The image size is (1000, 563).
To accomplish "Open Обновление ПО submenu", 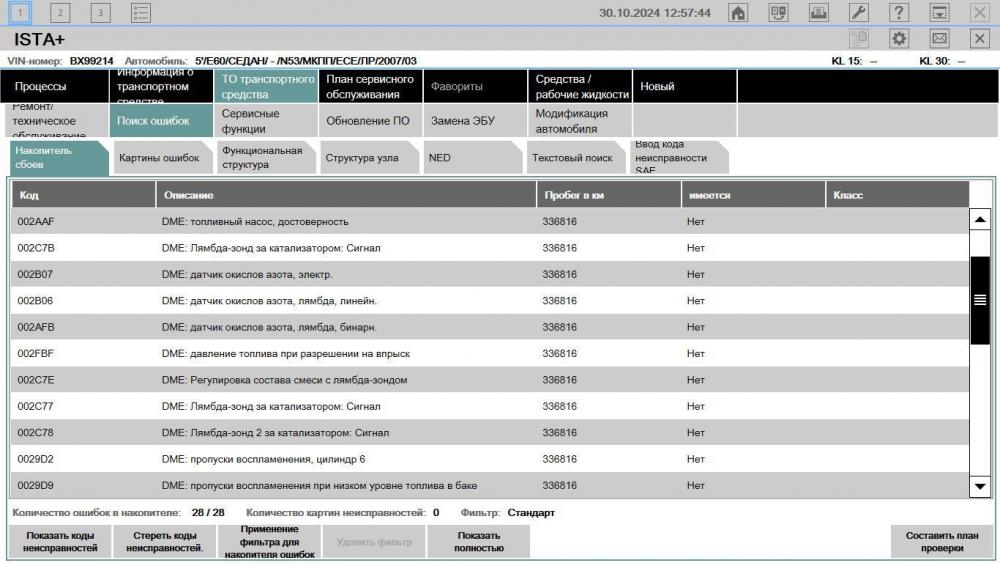I will point(371,121).
